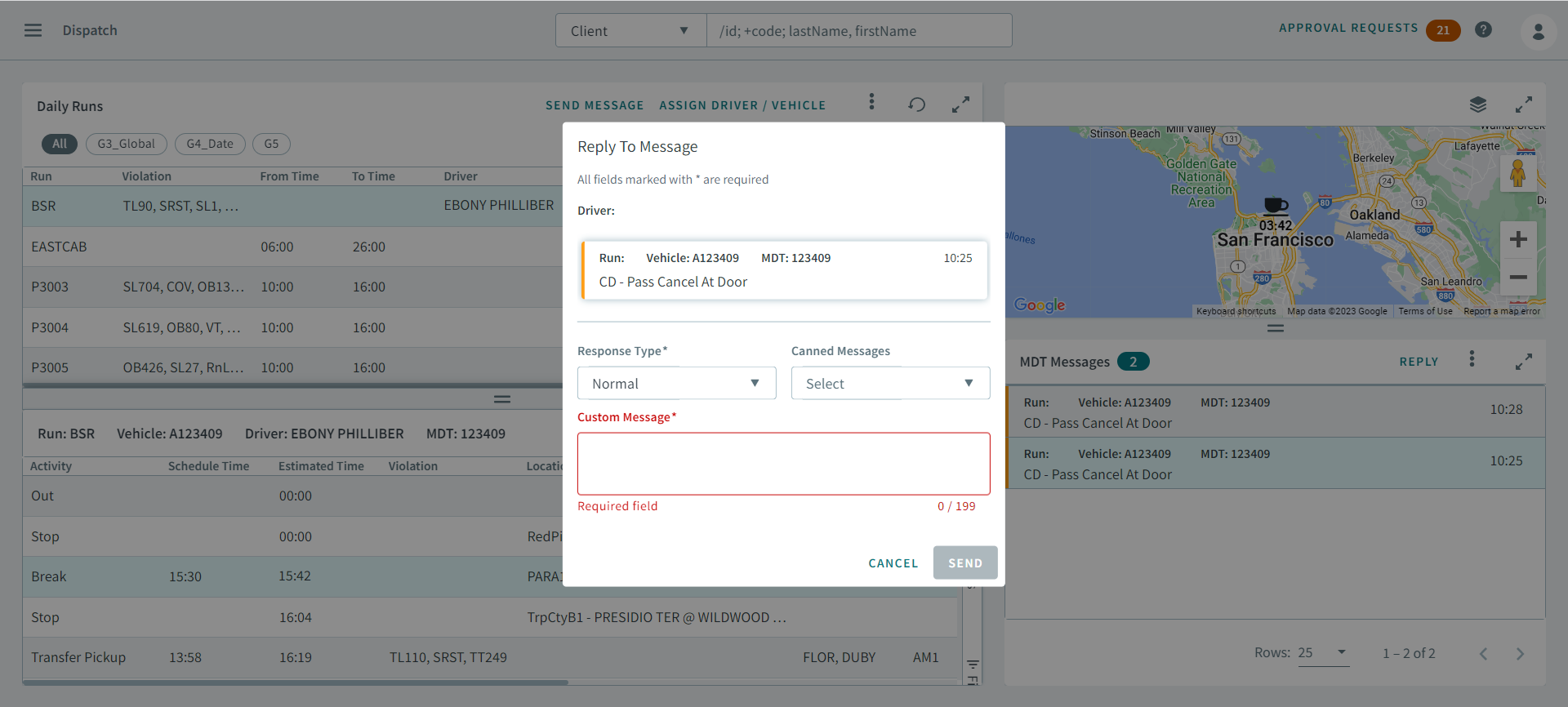The image size is (1568, 707).
Task: Open Daily Runs three-dot options menu
Action: pyautogui.click(x=871, y=101)
